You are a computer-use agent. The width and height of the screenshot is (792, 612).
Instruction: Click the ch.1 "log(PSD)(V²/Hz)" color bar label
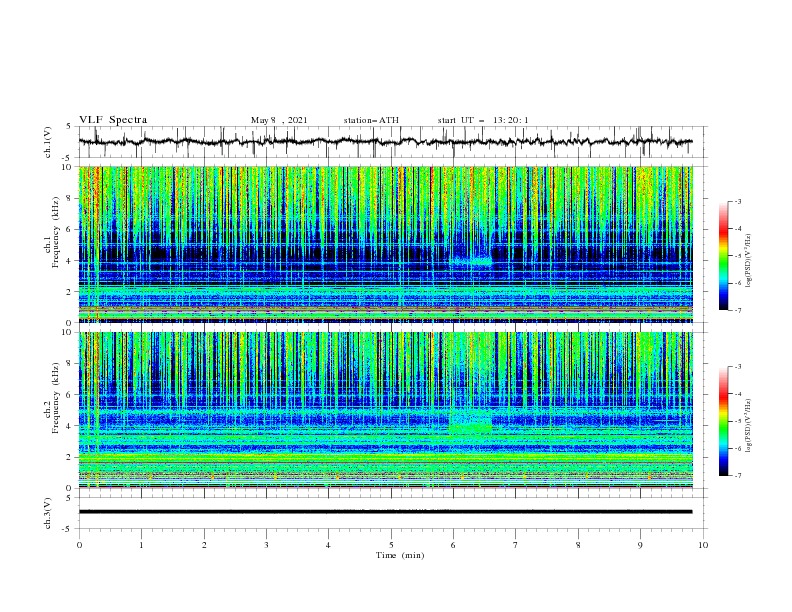point(749,261)
